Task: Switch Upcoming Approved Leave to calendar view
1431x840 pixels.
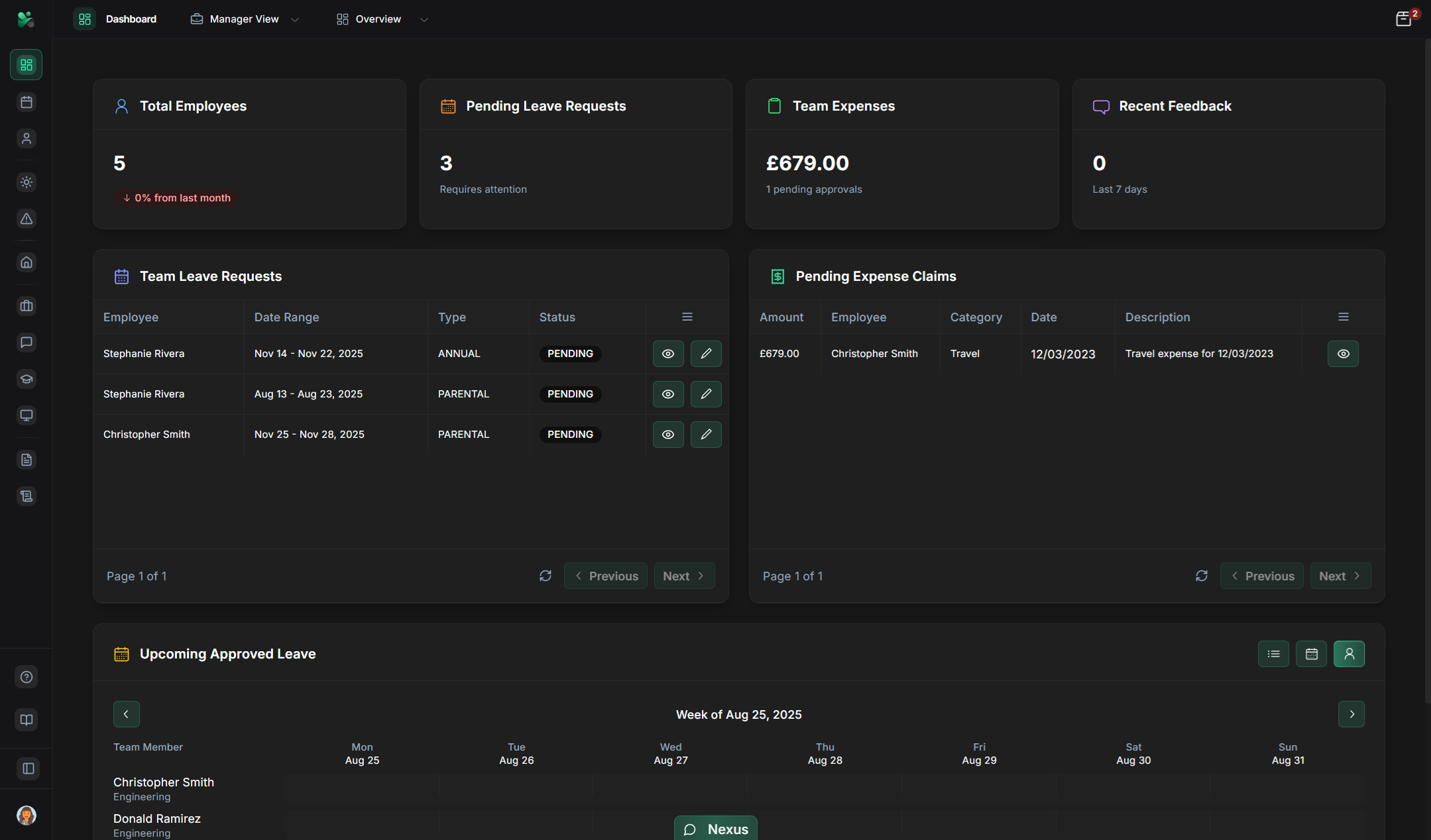Action: coord(1311,654)
